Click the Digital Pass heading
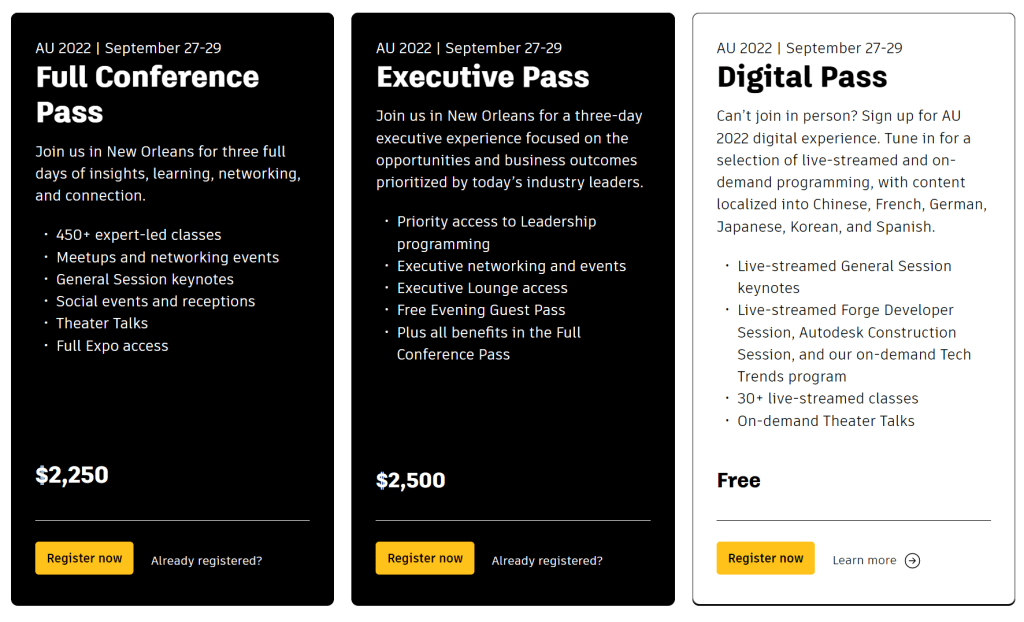This screenshot has width=1024, height=622. pos(802,77)
